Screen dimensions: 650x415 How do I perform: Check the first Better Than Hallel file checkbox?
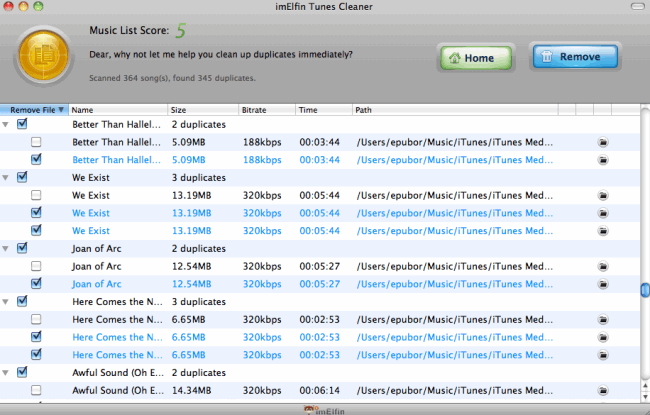pos(36,142)
